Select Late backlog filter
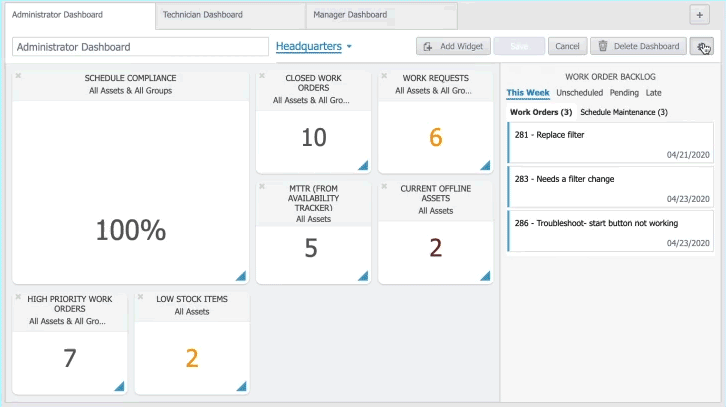The image size is (726, 407). click(653, 93)
